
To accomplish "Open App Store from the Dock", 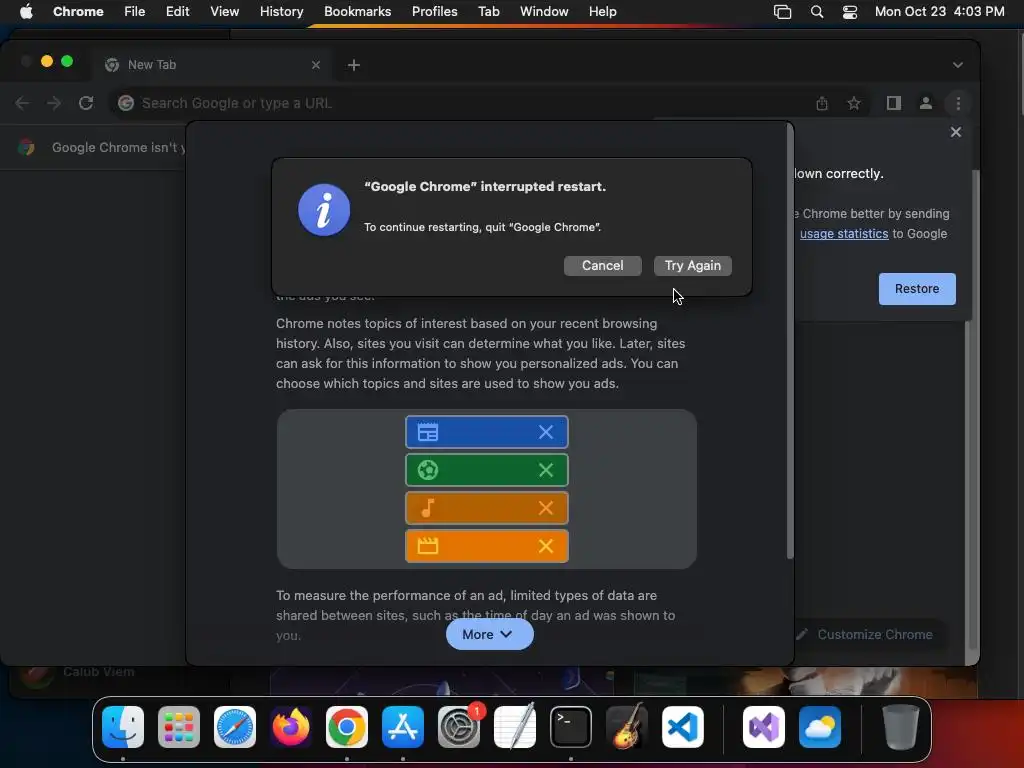I will pos(403,727).
